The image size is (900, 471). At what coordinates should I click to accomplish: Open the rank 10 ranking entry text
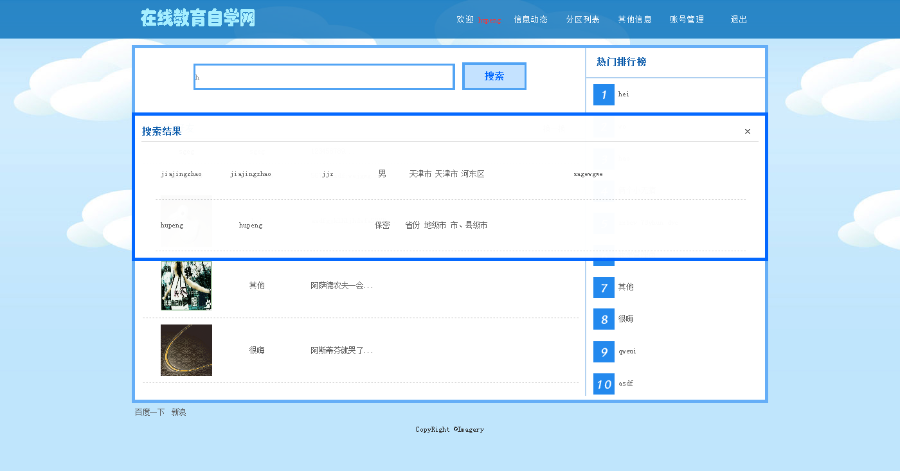click(x=626, y=383)
